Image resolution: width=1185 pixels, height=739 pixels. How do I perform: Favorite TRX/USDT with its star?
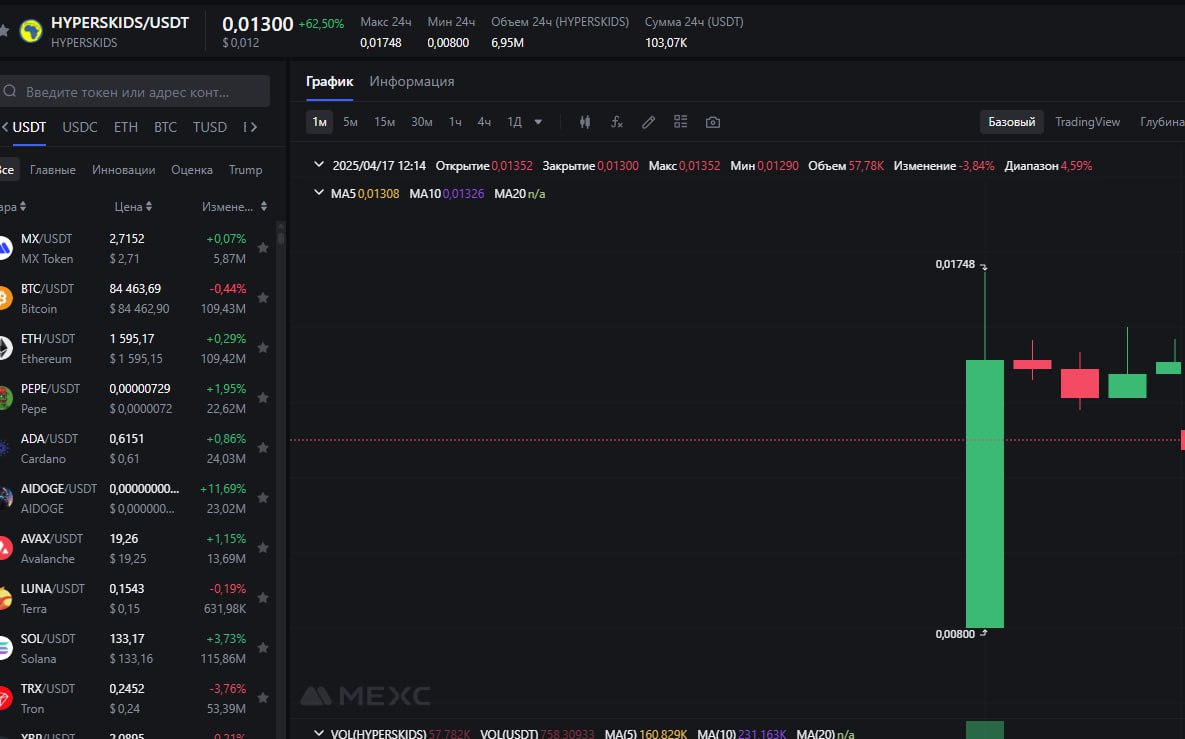263,697
